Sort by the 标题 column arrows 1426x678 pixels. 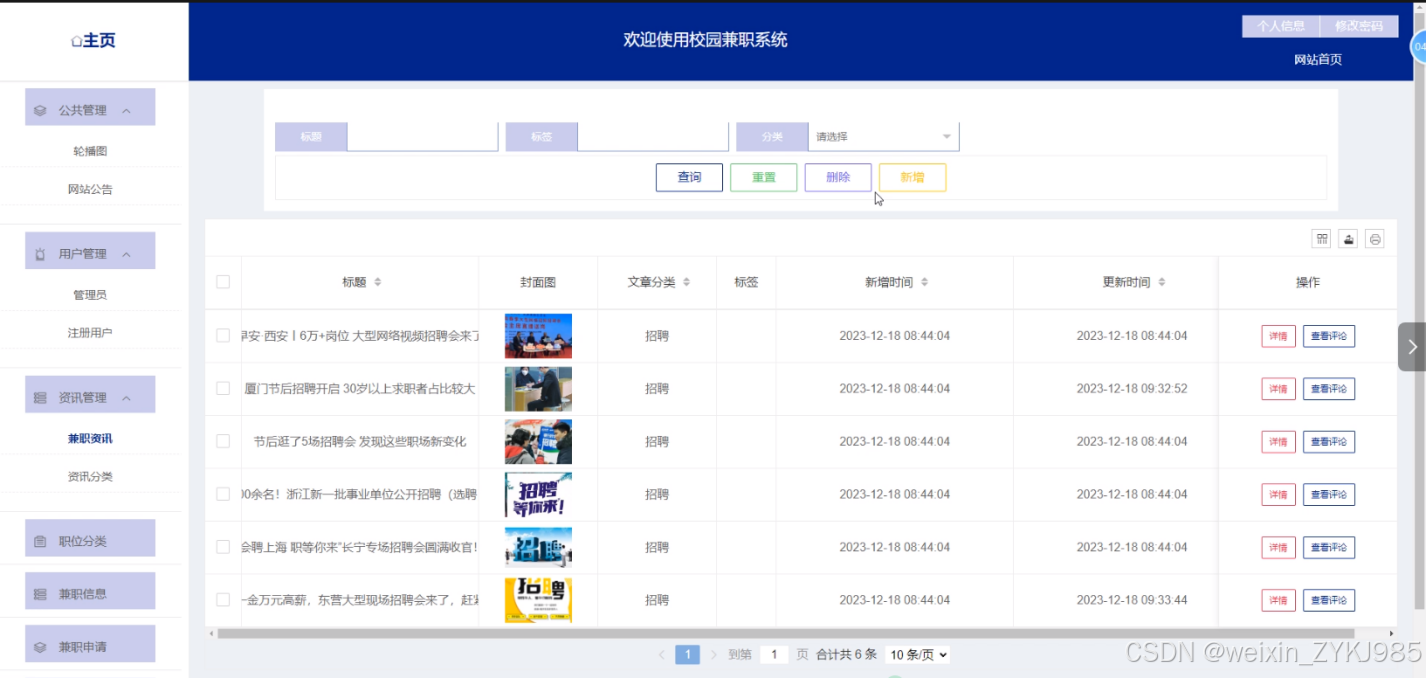[x=377, y=282]
